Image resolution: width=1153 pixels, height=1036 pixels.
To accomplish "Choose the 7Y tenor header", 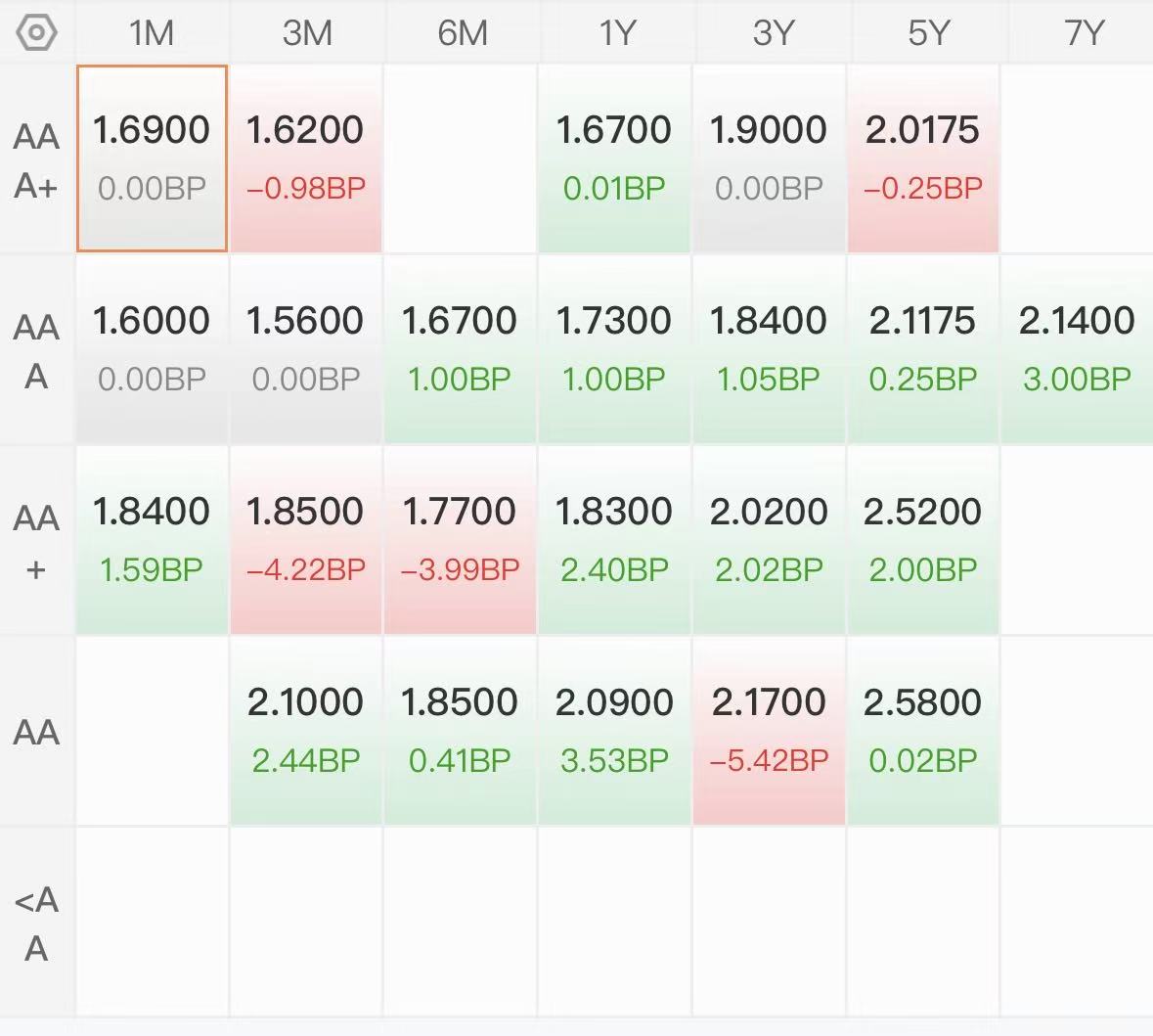I will click(x=1083, y=33).
